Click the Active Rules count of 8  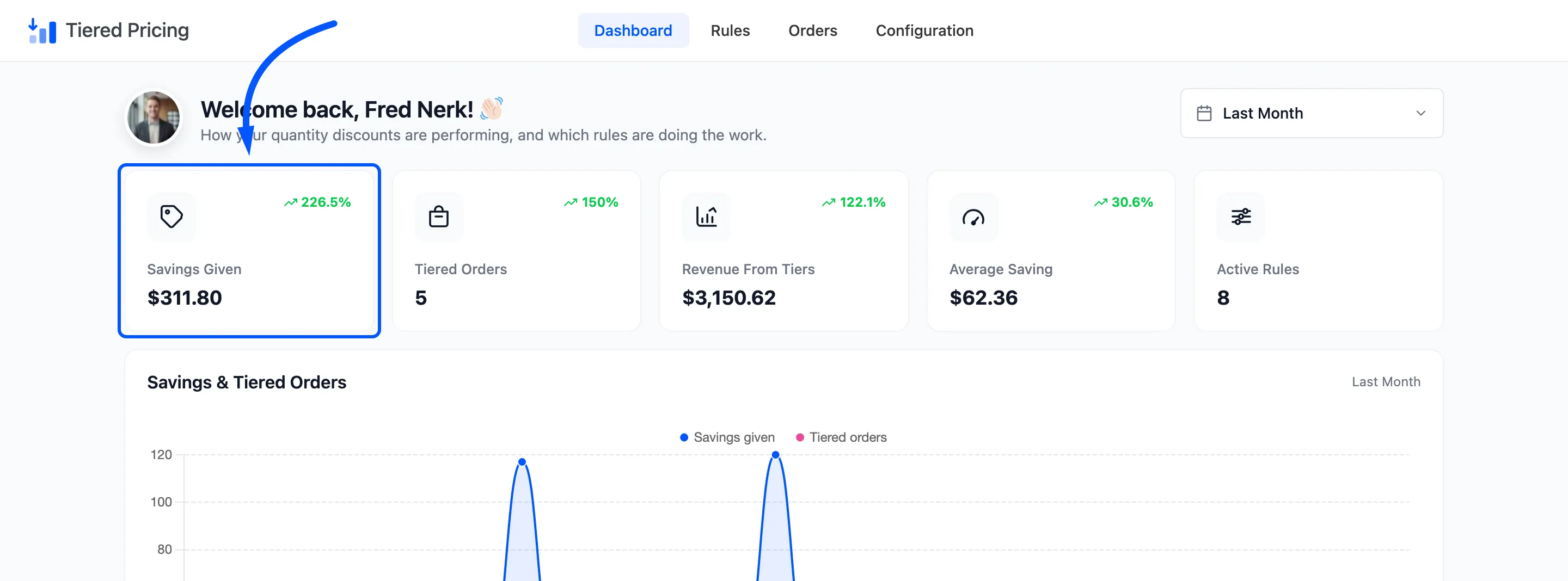[x=1223, y=298]
